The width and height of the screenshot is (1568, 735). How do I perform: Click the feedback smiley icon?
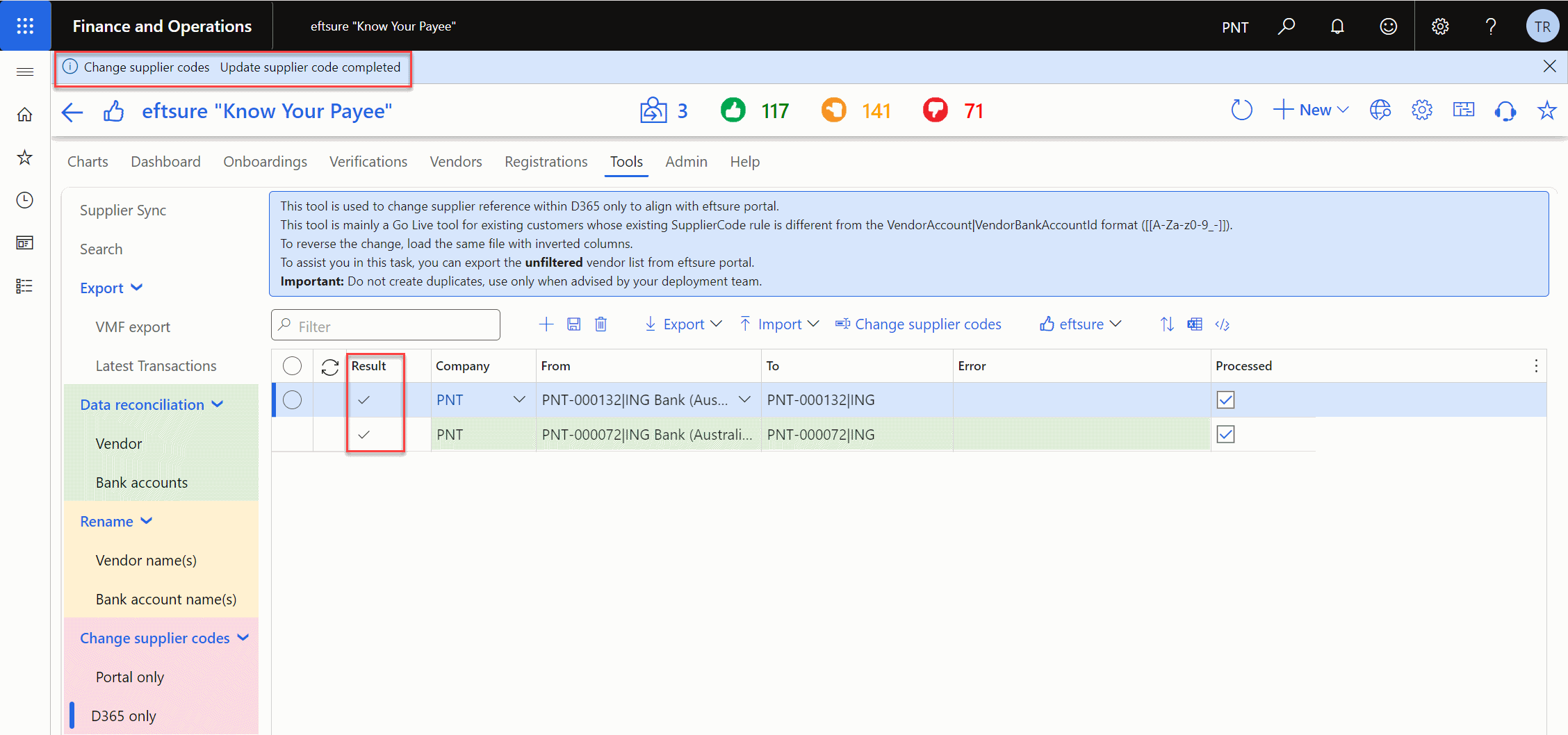click(x=1388, y=26)
